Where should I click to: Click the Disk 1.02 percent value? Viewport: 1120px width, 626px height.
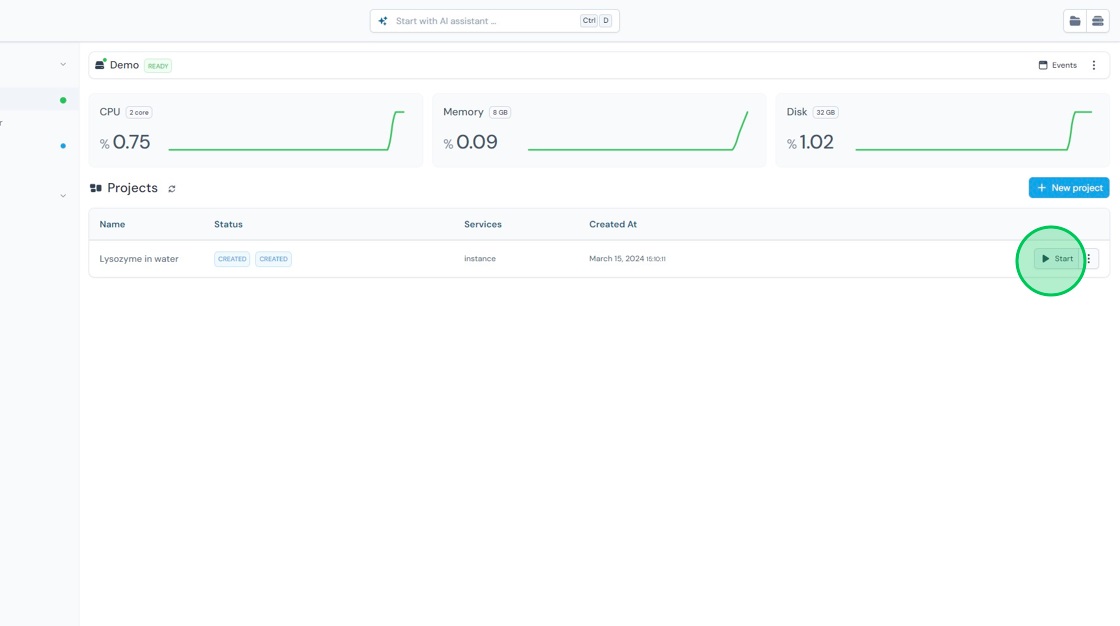(x=810, y=142)
